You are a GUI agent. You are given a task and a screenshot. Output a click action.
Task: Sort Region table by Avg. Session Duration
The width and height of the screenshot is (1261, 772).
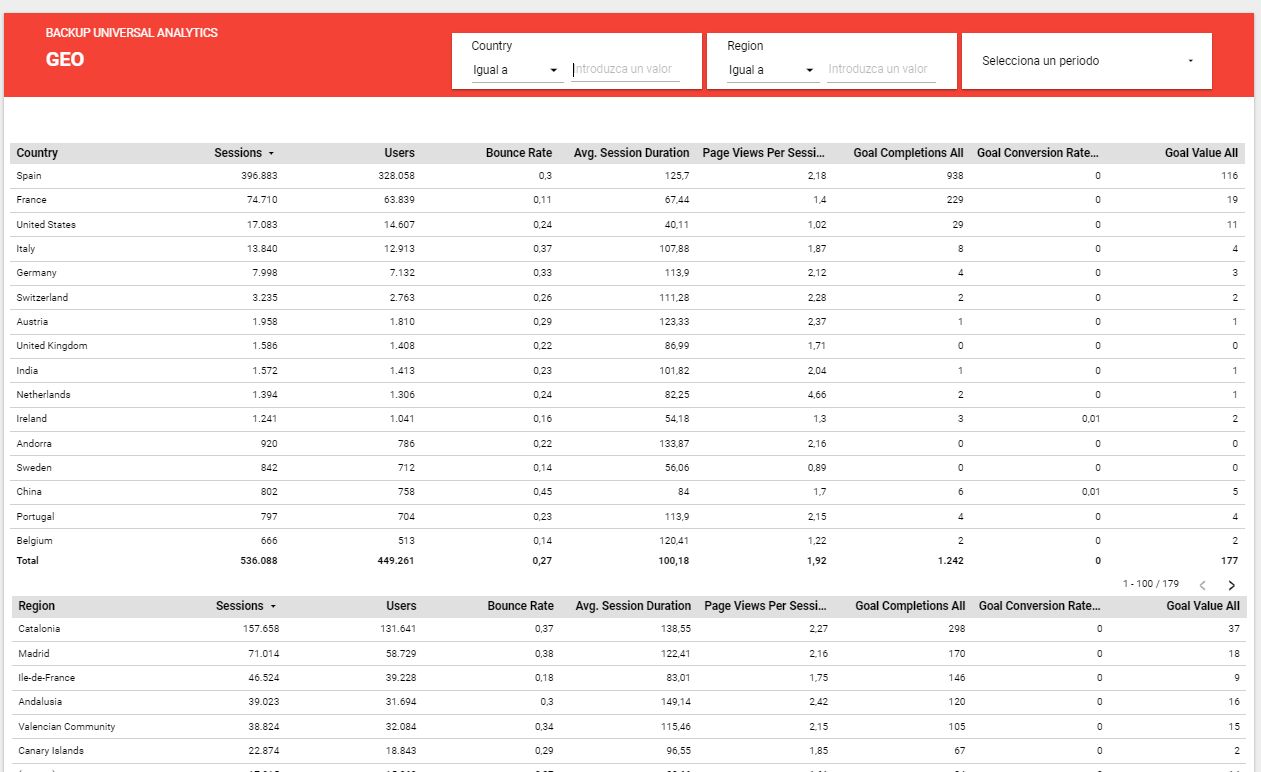(x=633, y=606)
